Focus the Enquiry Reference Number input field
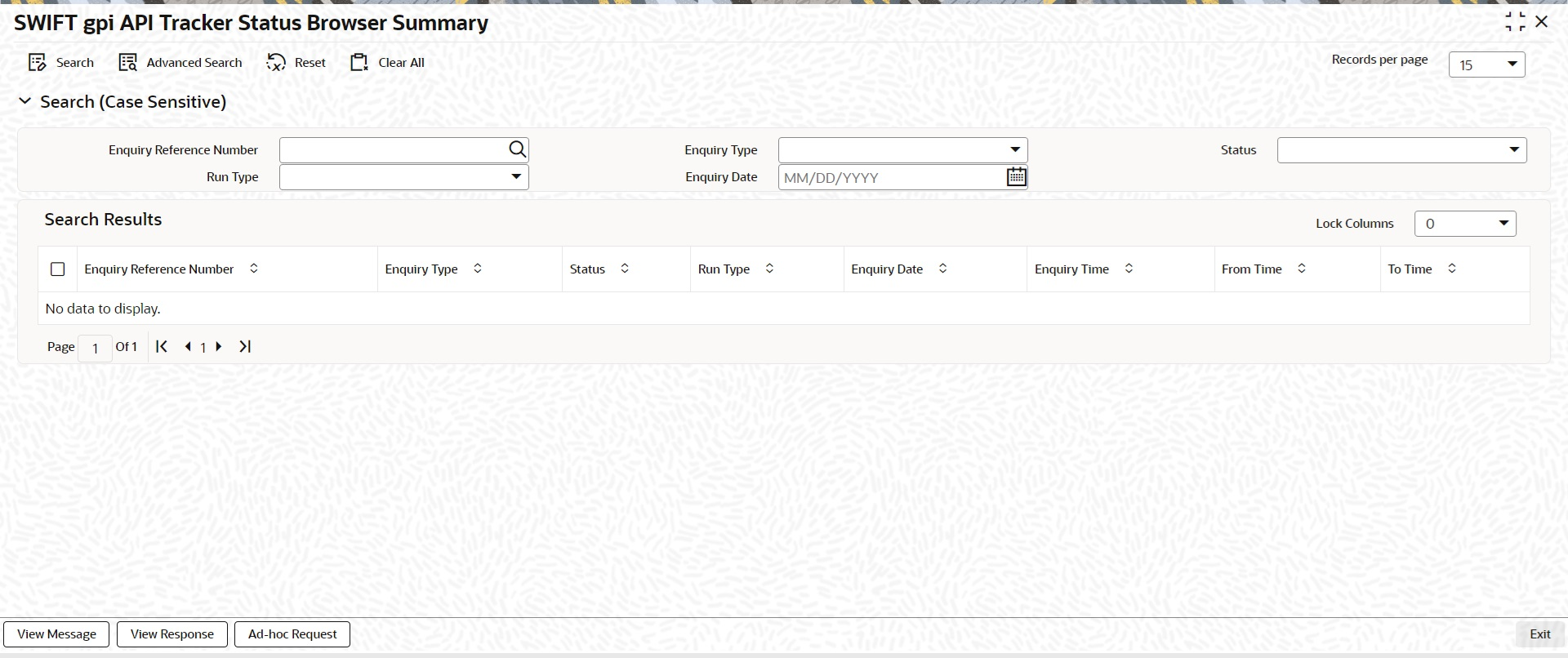 pyautogui.click(x=394, y=149)
